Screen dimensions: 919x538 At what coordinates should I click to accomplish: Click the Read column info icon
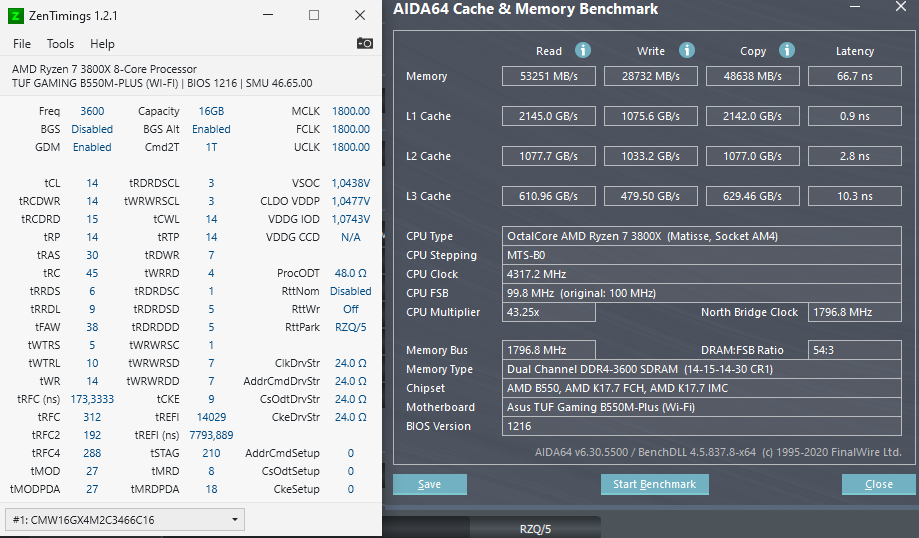pos(583,50)
